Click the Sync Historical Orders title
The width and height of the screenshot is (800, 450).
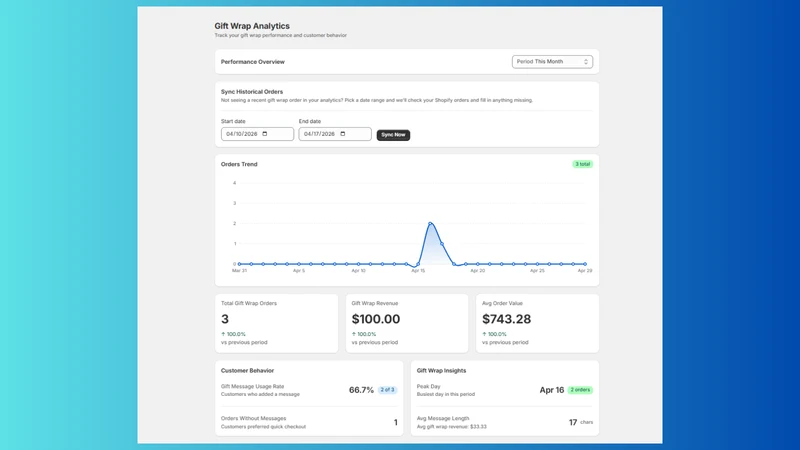coord(252,92)
